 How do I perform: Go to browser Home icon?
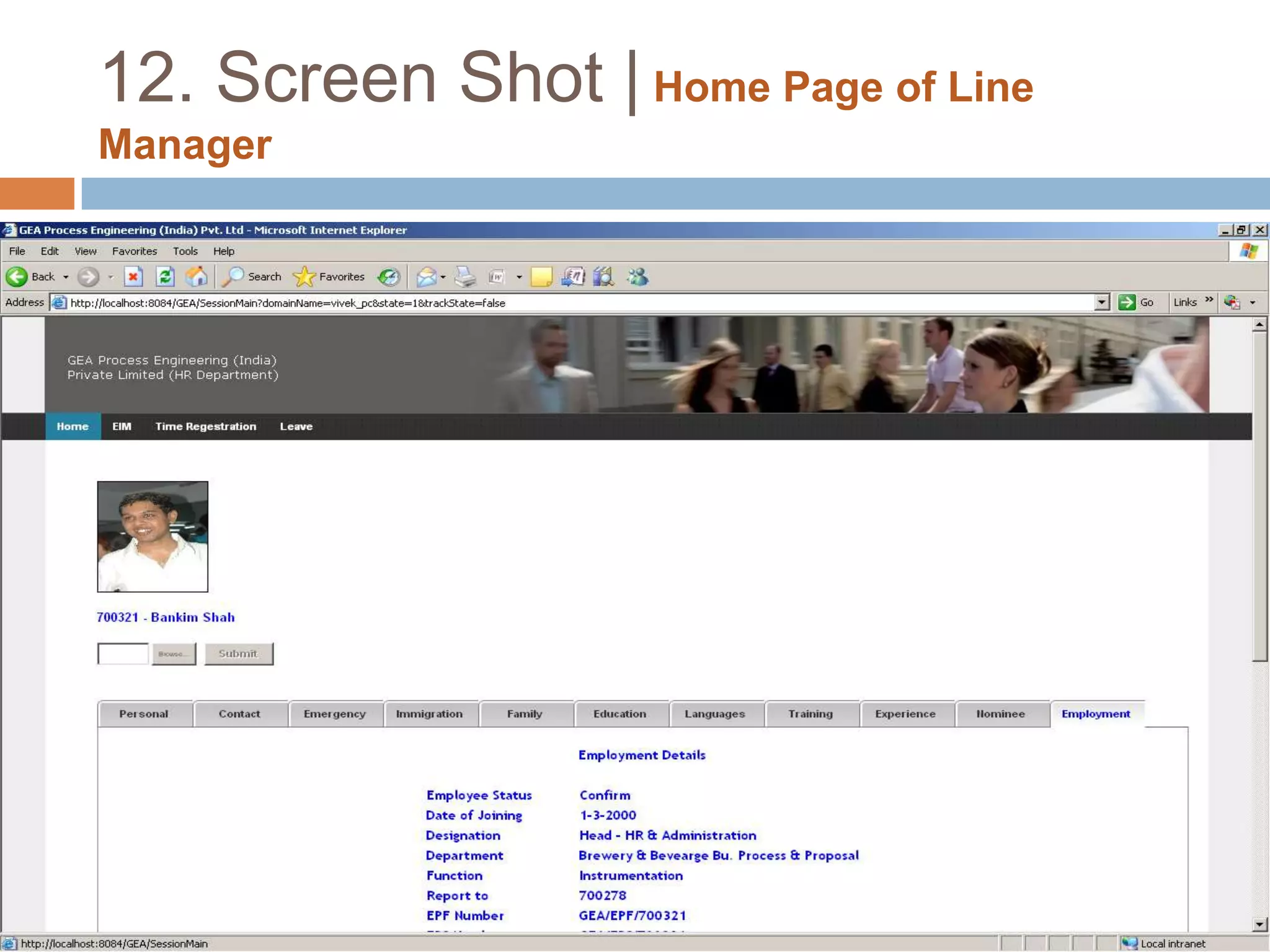click(197, 276)
